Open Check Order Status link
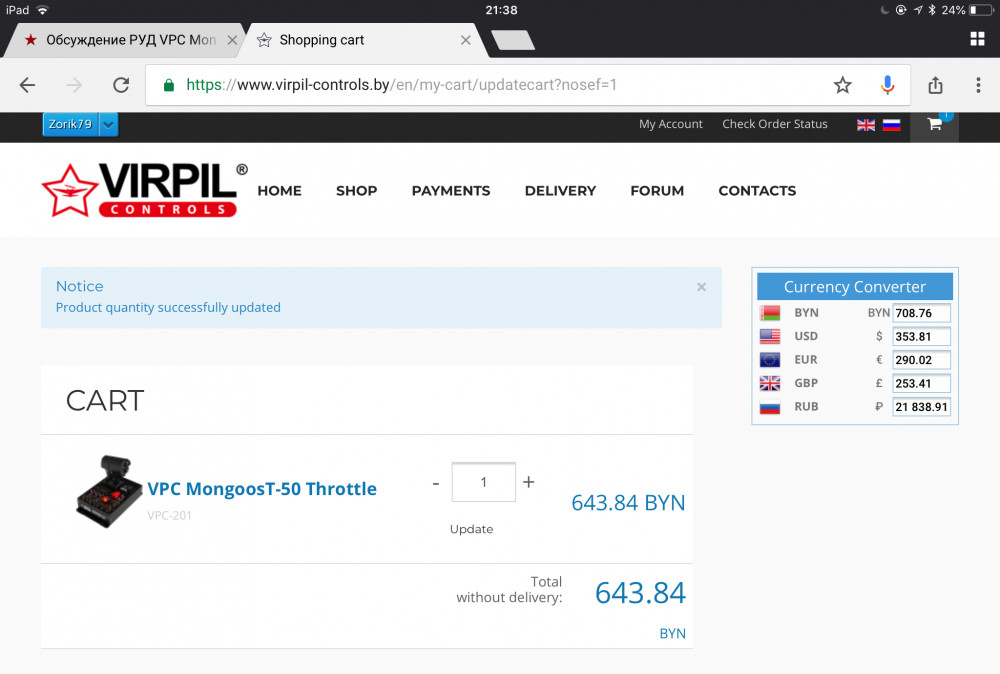Image resolution: width=1000 pixels, height=674 pixels. 774,124
